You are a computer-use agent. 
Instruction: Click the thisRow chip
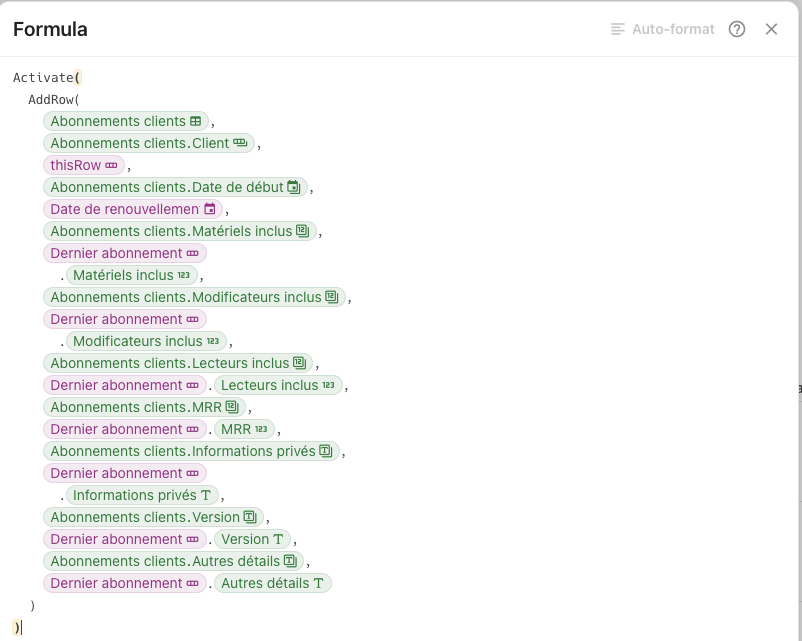coord(84,165)
